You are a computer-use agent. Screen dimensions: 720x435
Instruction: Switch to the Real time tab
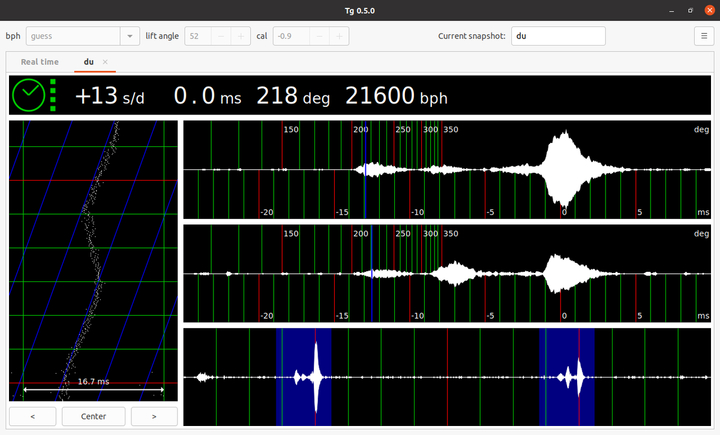40,62
